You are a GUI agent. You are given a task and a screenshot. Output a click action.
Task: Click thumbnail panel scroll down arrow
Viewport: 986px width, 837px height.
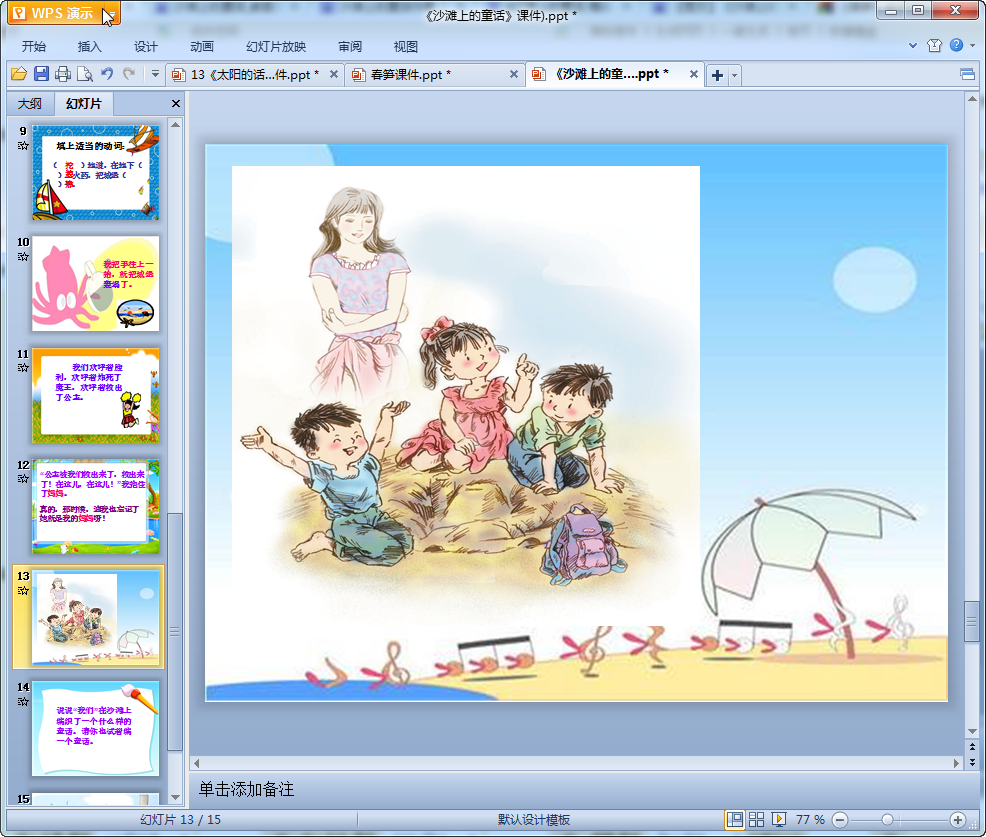tap(175, 797)
